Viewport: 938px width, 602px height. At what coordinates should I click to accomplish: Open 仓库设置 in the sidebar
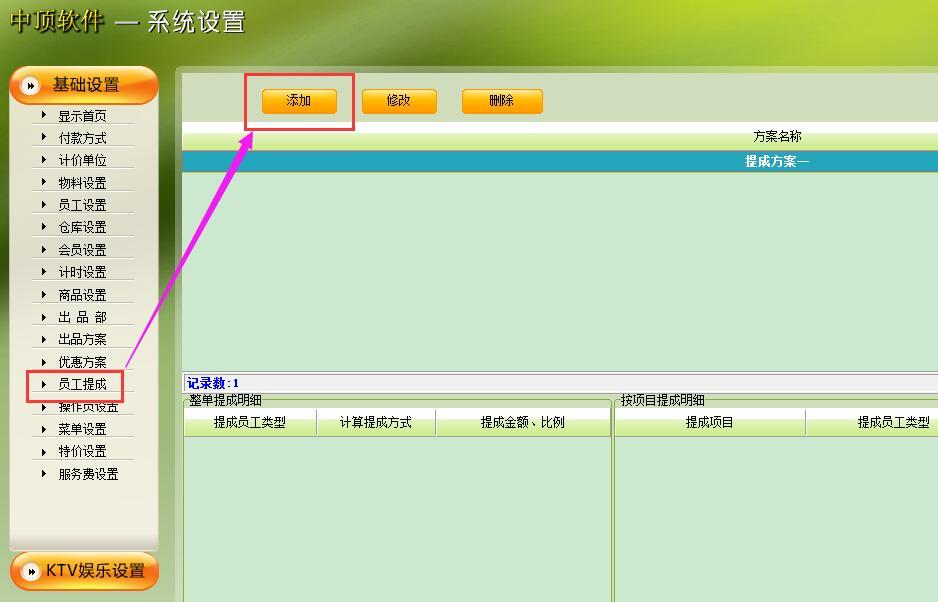coord(82,227)
